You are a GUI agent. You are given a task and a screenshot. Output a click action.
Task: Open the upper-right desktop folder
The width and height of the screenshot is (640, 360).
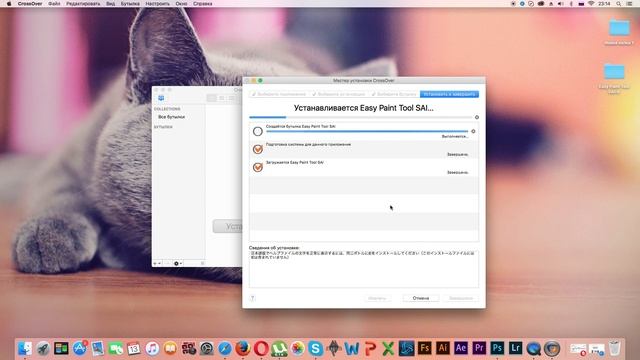click(619, 29)
